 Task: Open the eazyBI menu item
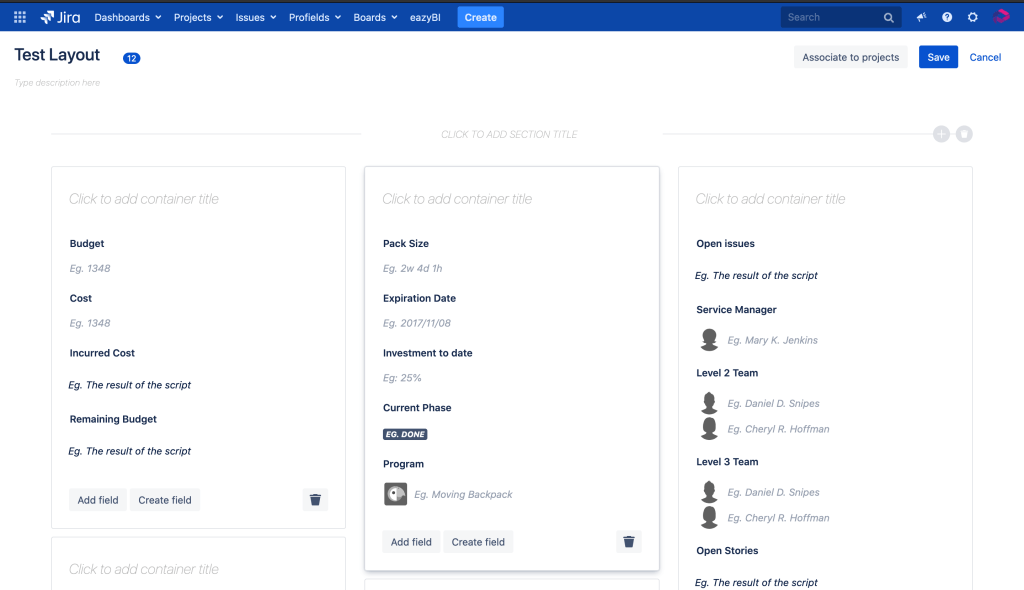(427, 17)
